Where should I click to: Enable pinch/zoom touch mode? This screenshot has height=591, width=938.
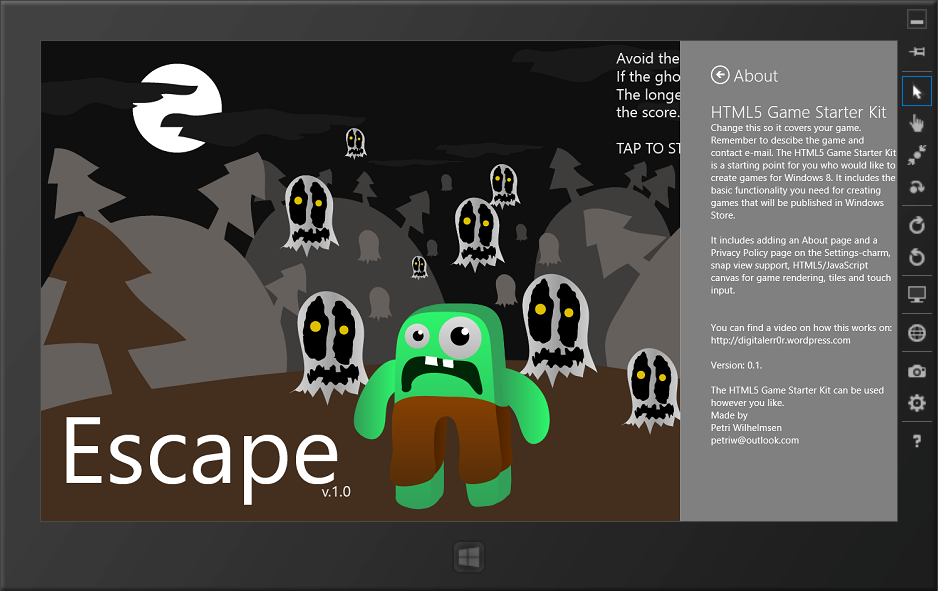[x=916, y=155]
